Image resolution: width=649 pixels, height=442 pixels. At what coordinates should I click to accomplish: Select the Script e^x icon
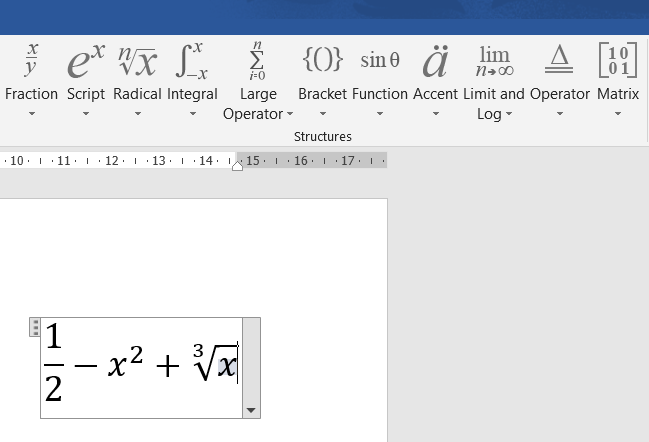click(85, 61)
